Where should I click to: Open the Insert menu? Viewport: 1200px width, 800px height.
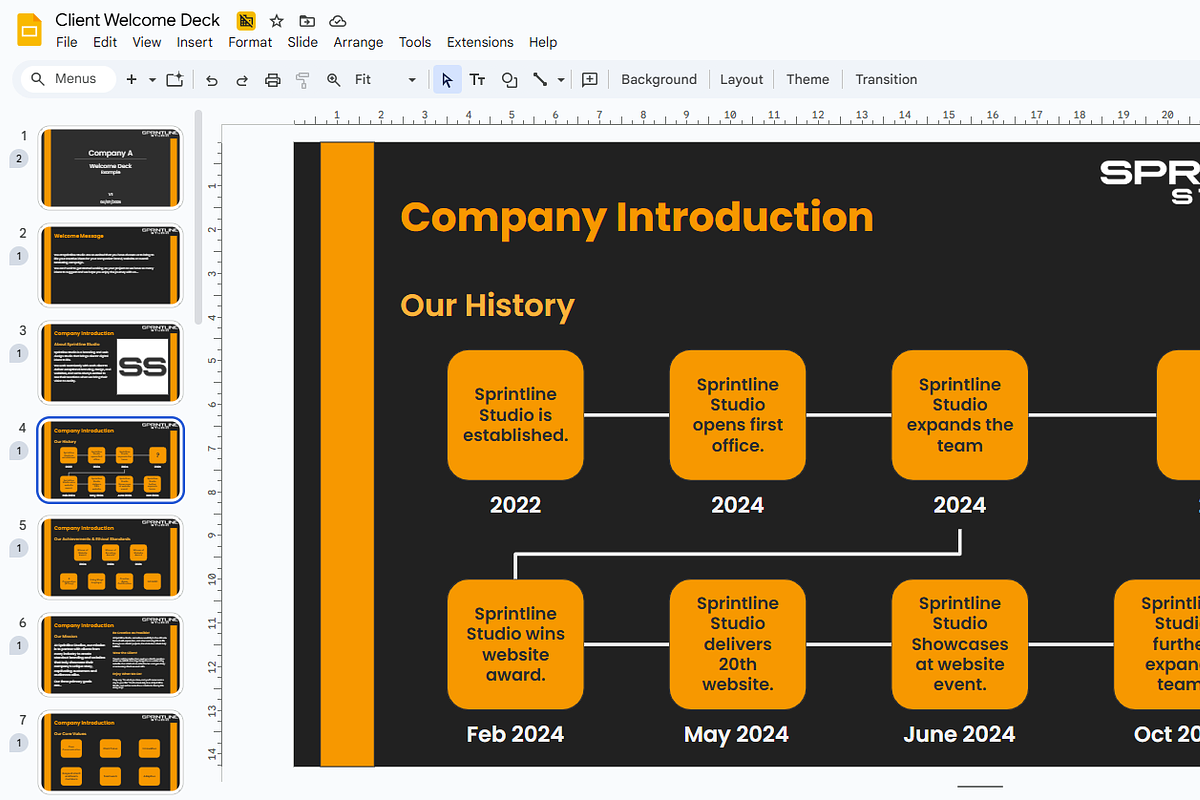(x=195, y=42)
